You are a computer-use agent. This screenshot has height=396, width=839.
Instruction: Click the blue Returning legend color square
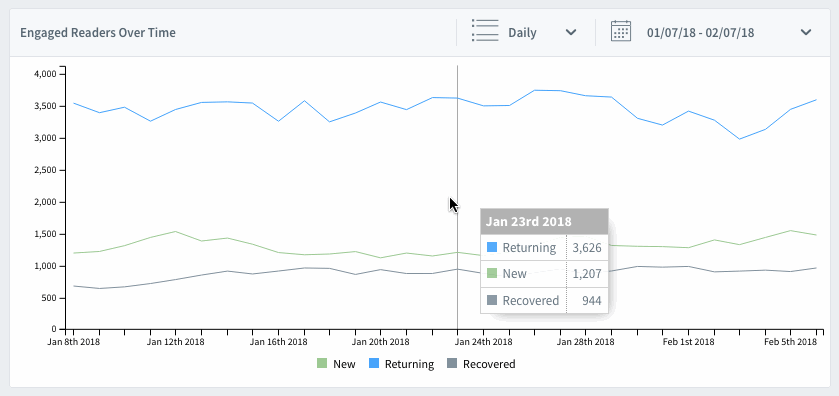click(x=374, y=363)
